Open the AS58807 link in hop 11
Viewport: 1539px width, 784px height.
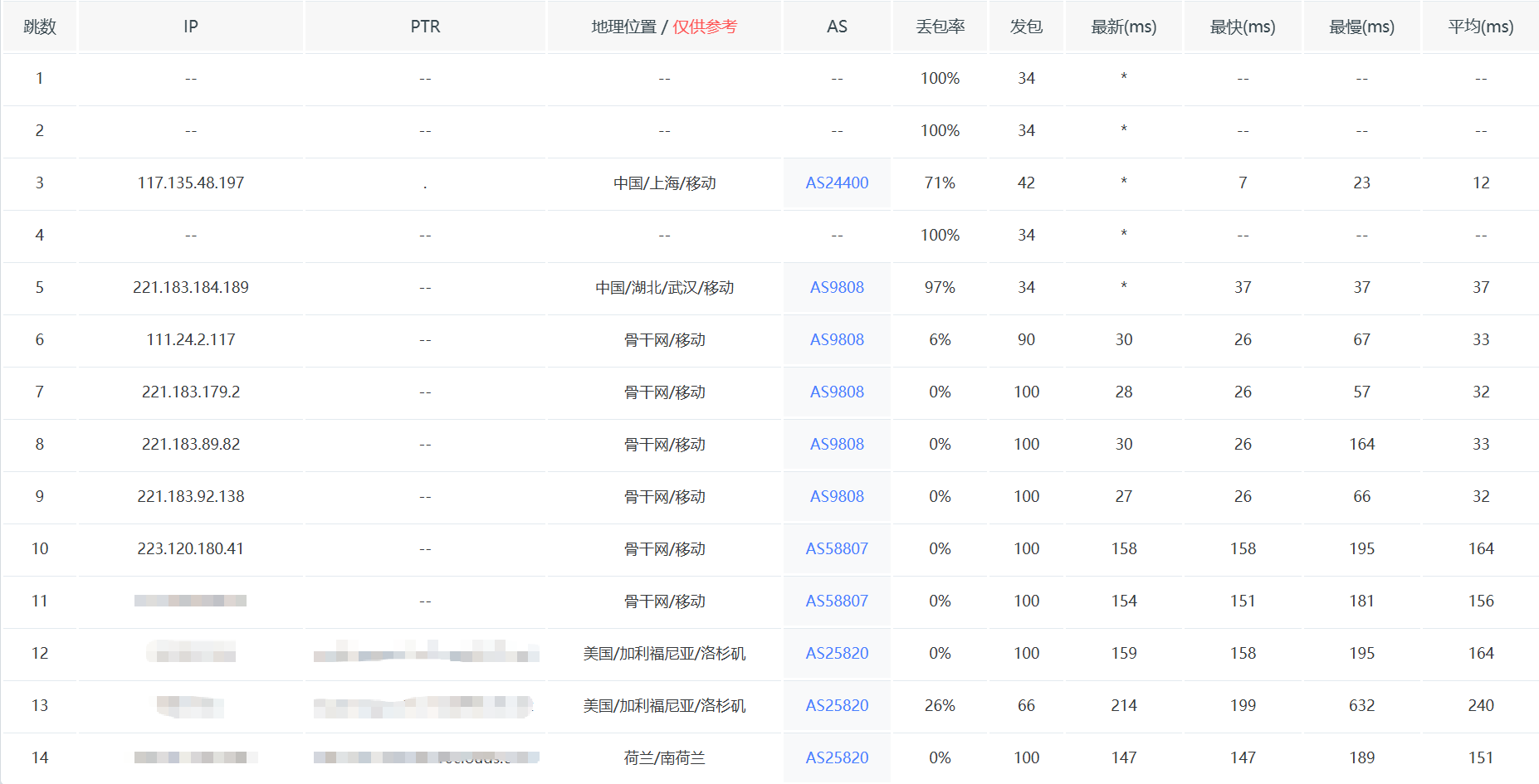pos(837,601)
